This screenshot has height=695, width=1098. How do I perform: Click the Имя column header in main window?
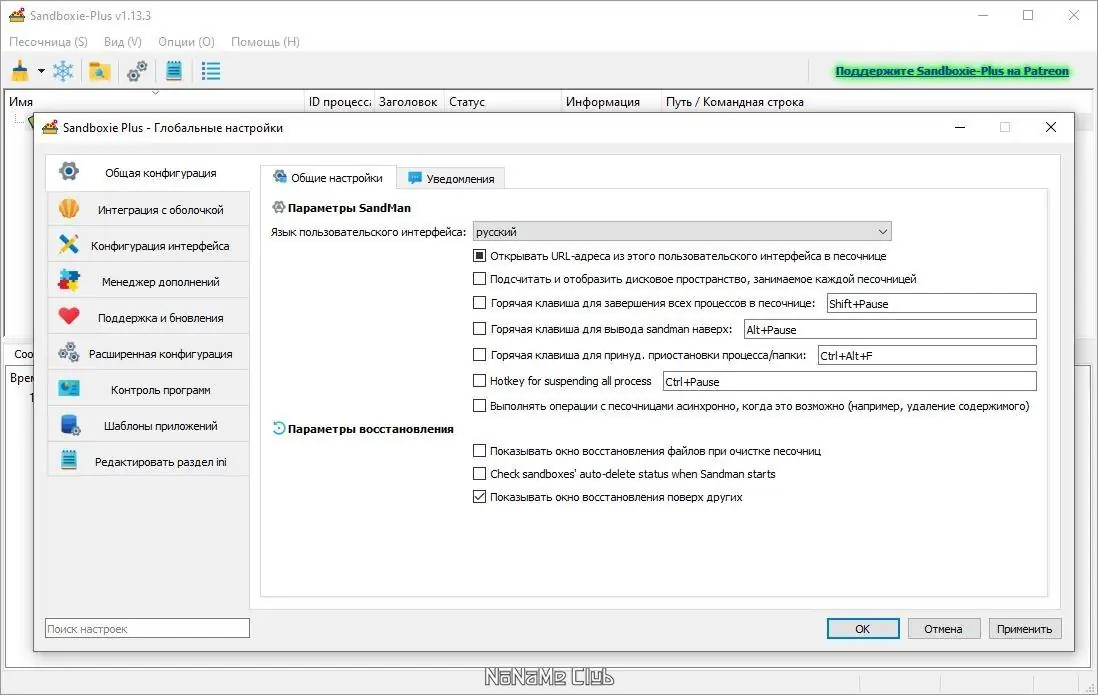(x=155, y=102)
